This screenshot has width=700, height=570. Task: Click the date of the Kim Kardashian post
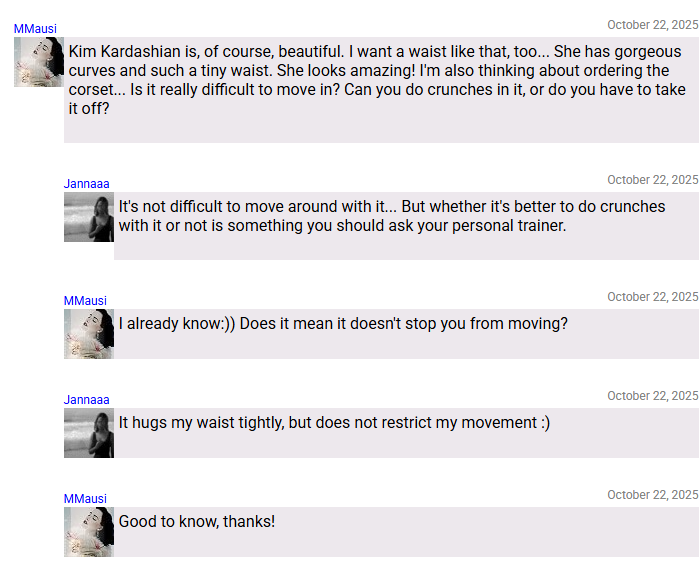pos(652,25)
